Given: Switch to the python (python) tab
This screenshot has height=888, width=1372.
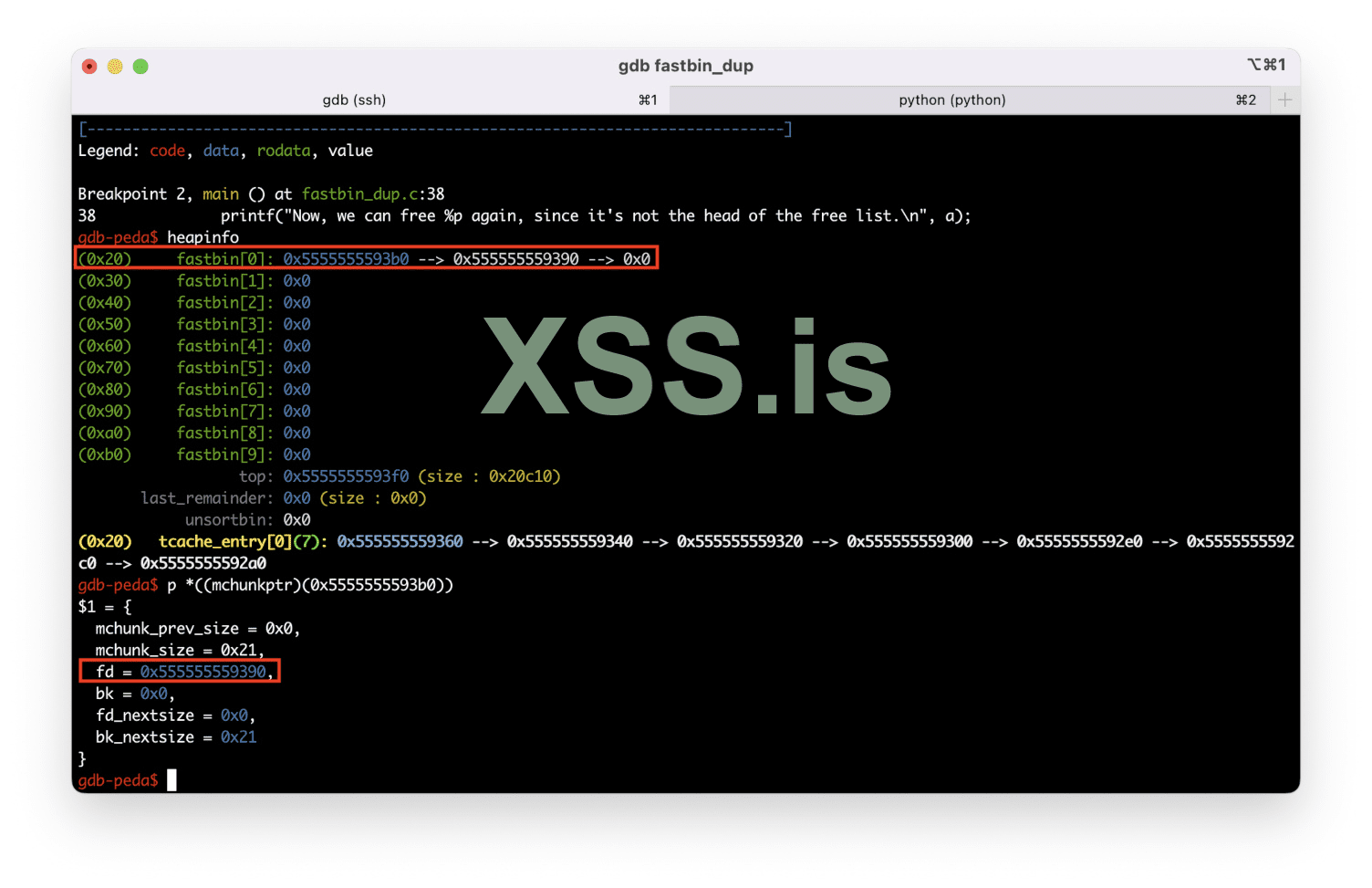Looking at the screenshot, I should pyautogui.click(x=969, y=100).
